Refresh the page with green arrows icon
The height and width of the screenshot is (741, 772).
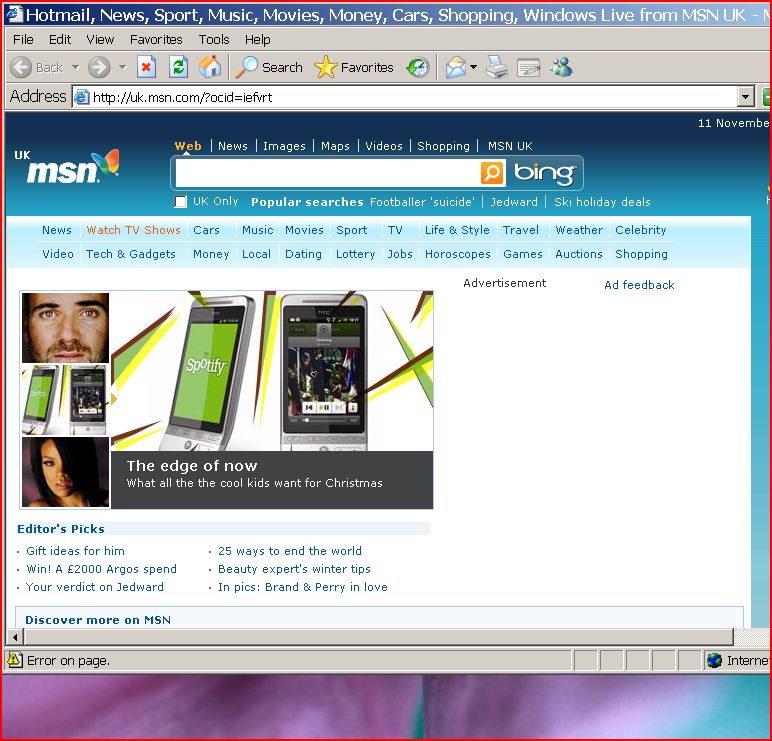tap(178, 67)
